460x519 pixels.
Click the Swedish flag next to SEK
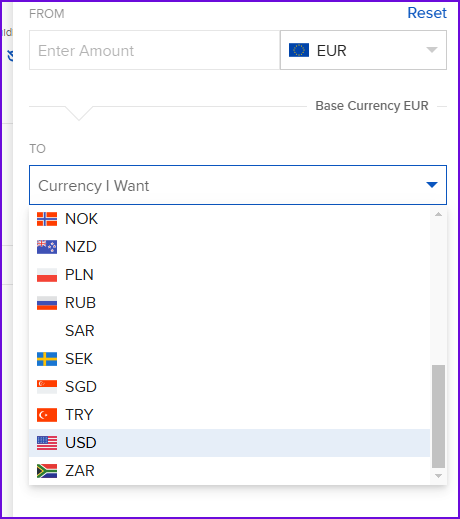click(x=47, y=359)
